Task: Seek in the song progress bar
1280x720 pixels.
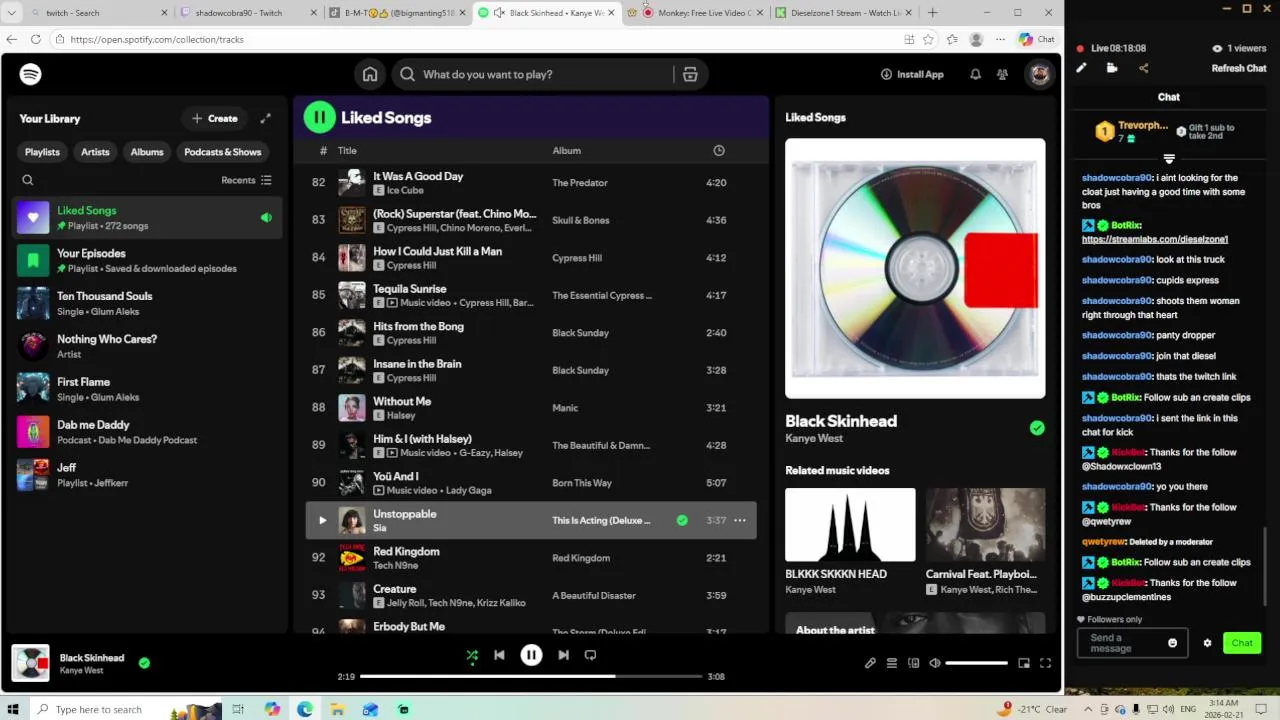Action: point(530,677)
